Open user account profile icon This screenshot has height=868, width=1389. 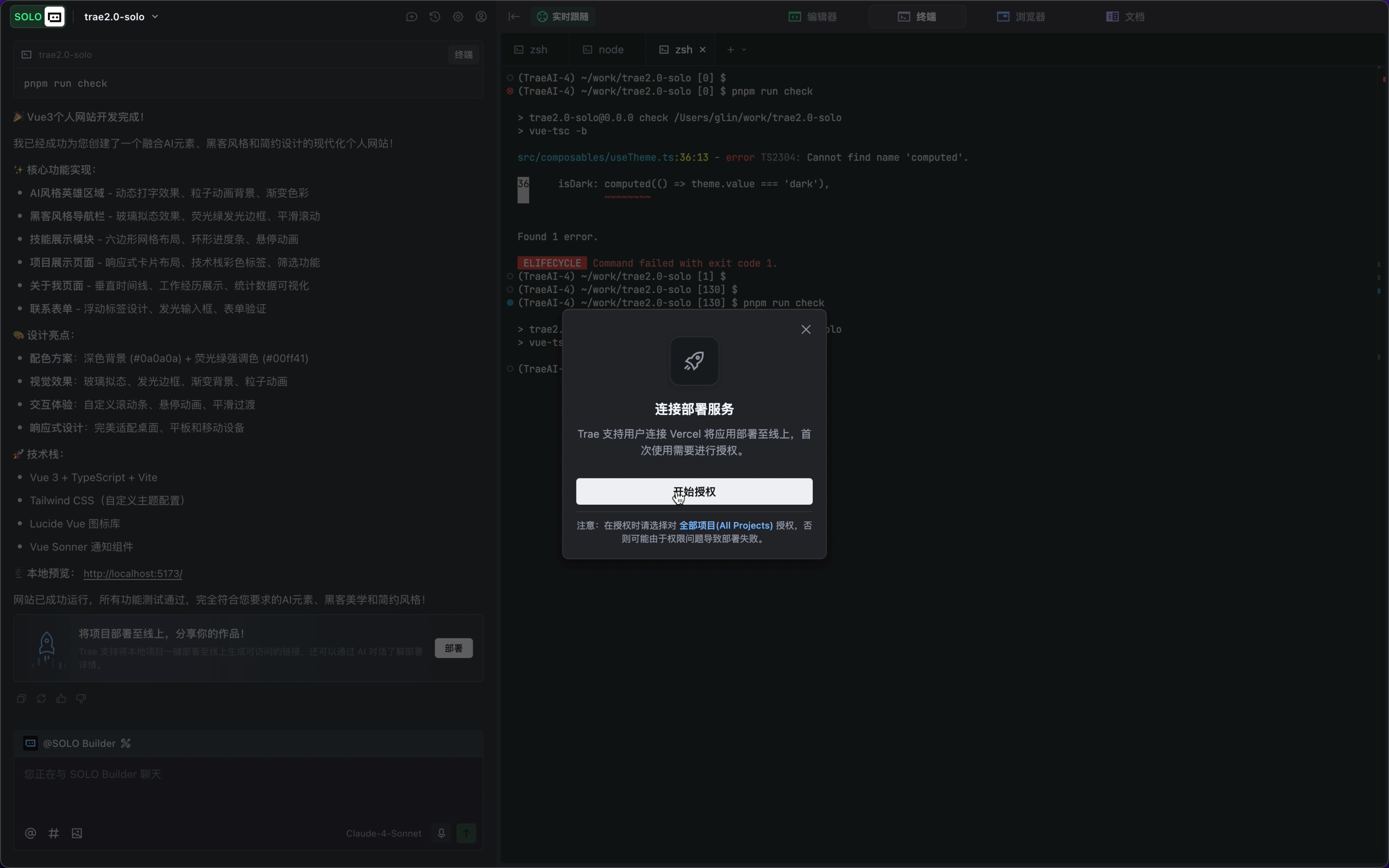[481, 17]
